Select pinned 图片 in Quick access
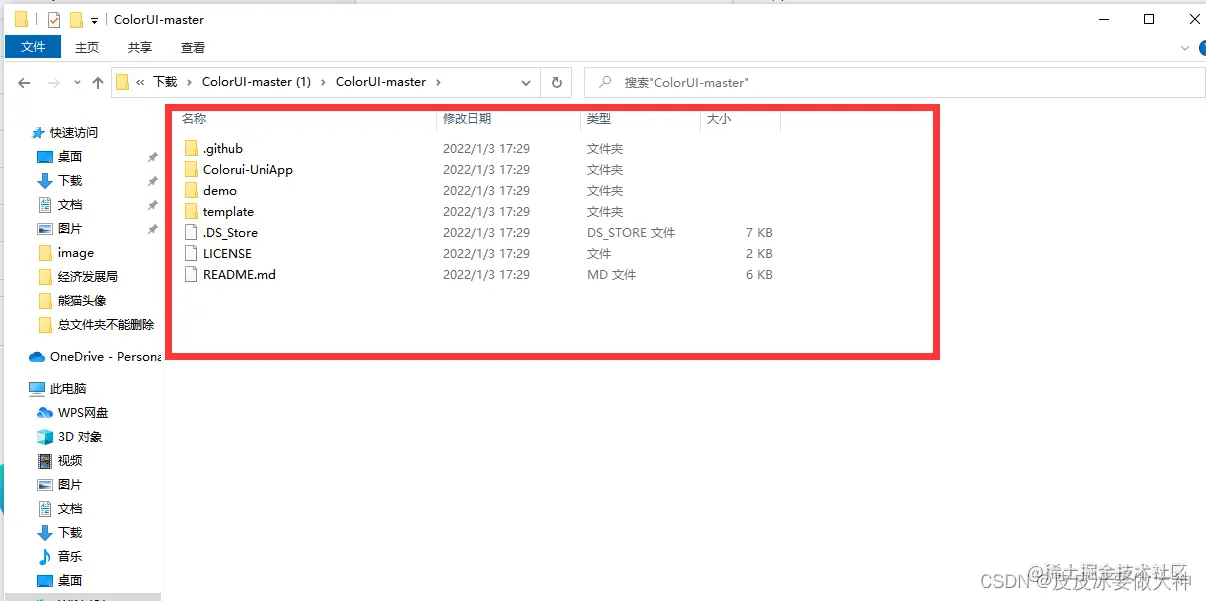This screenshot has height=601, width=1206. [70, 229]
